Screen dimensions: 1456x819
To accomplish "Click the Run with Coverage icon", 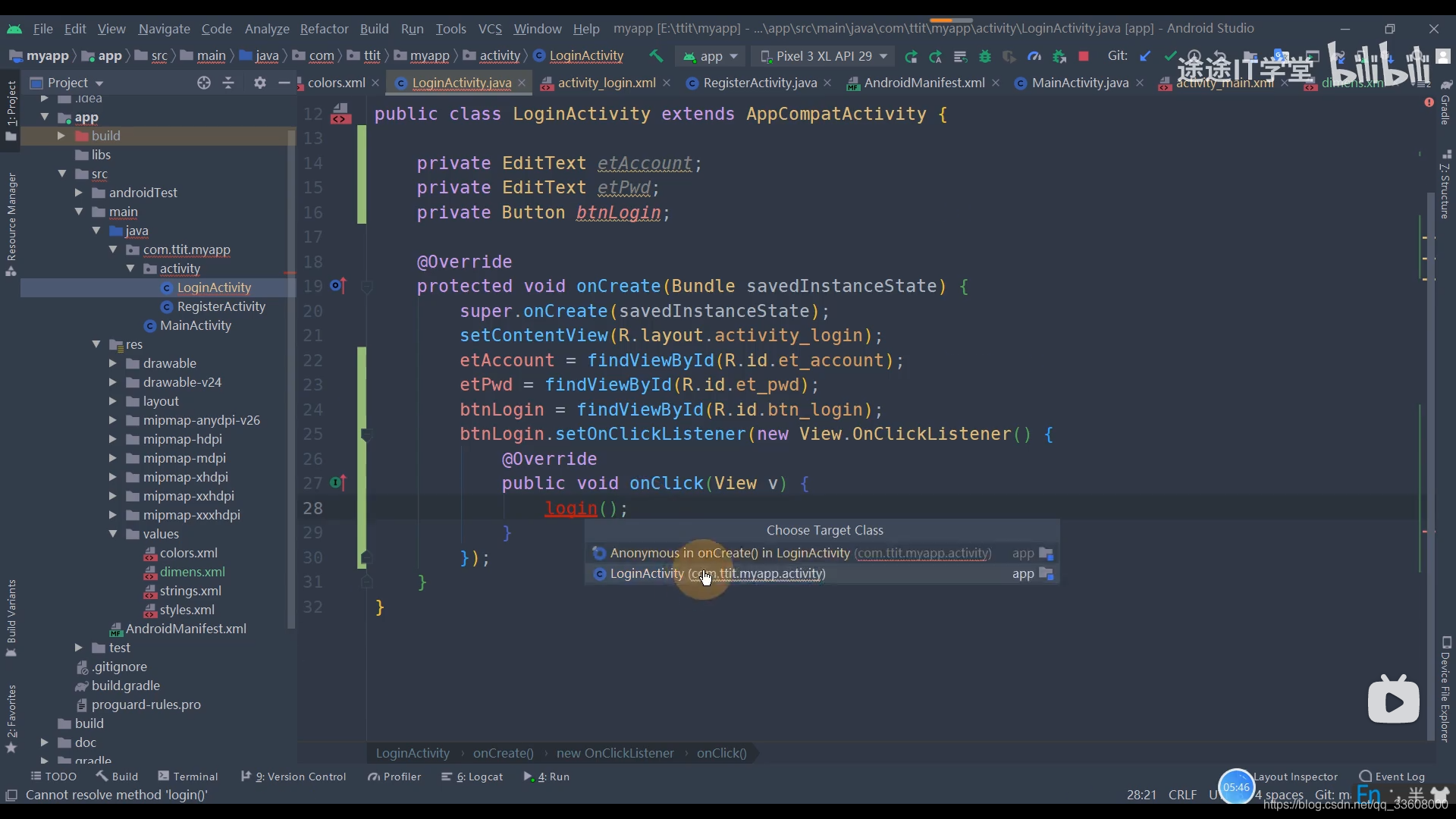I will pos(1009,56).
